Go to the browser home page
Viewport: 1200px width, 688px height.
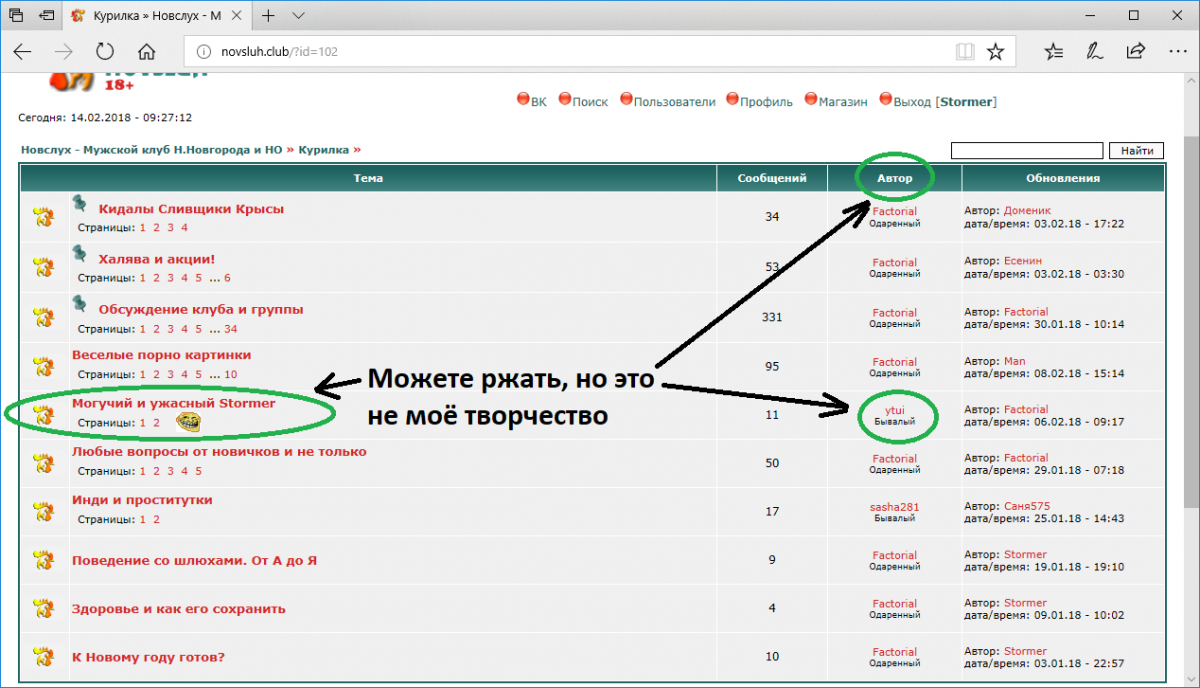146,51
